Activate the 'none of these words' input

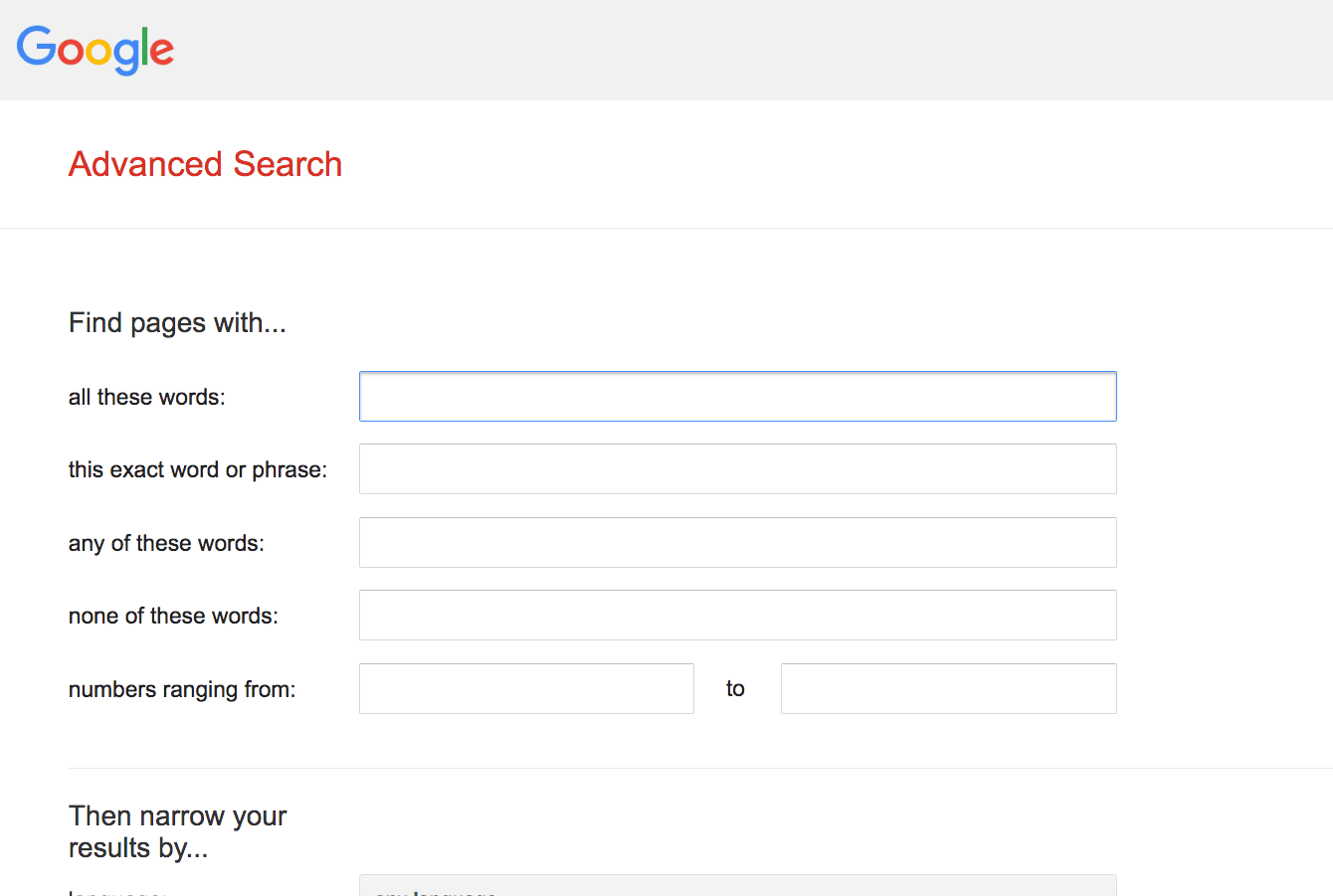click(x=737, y=616)
